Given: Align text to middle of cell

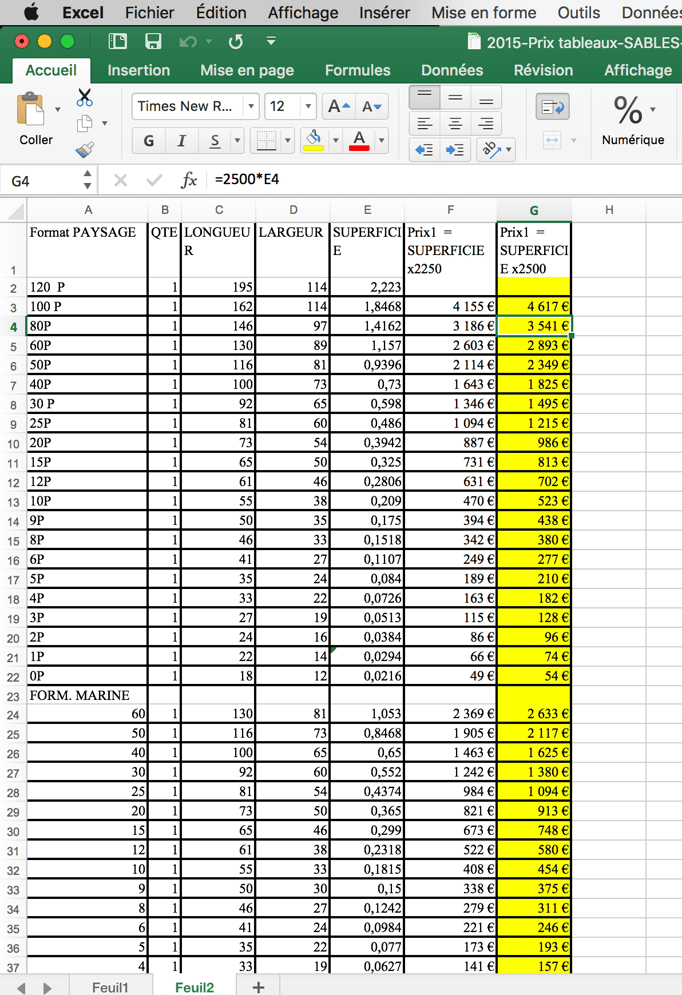Looking at the screenshot, I should 455,97.
